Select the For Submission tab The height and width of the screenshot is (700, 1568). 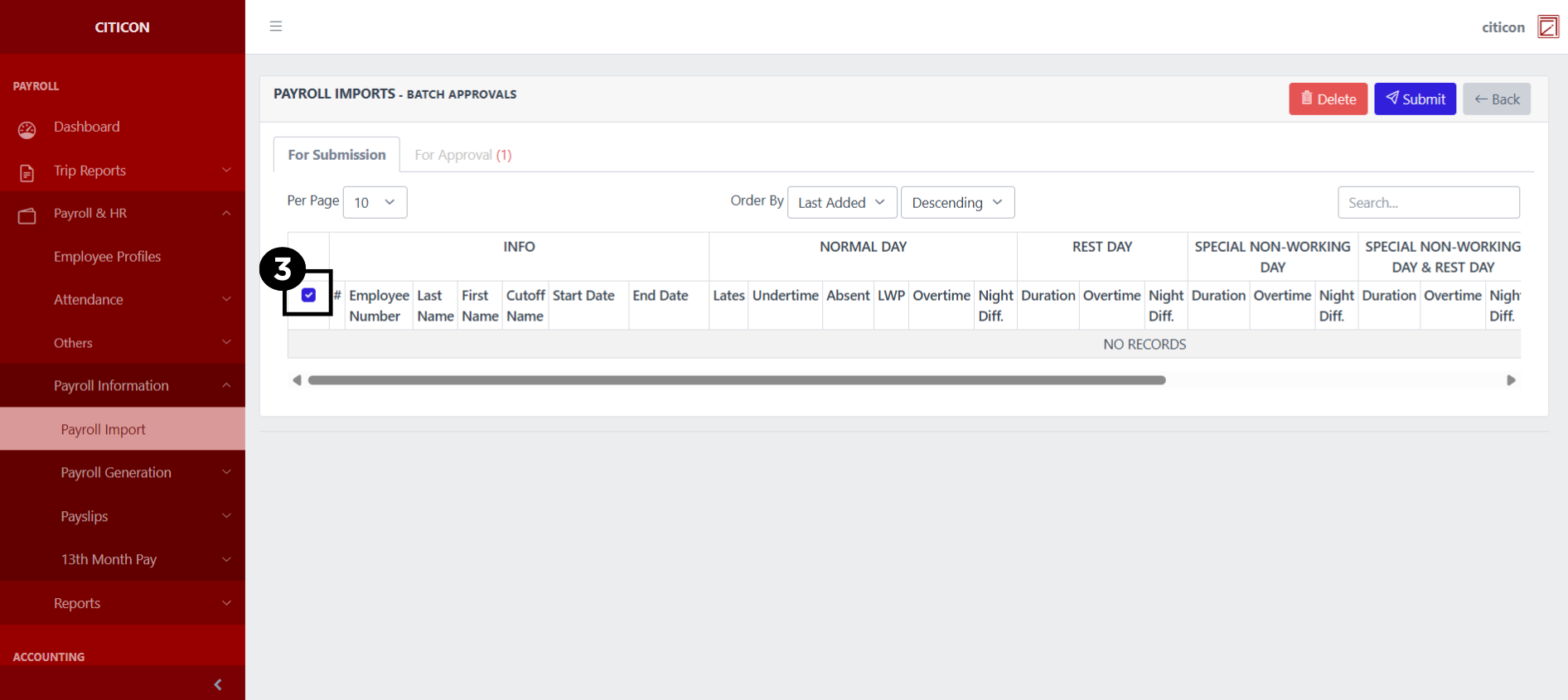(x=336, y=155)
